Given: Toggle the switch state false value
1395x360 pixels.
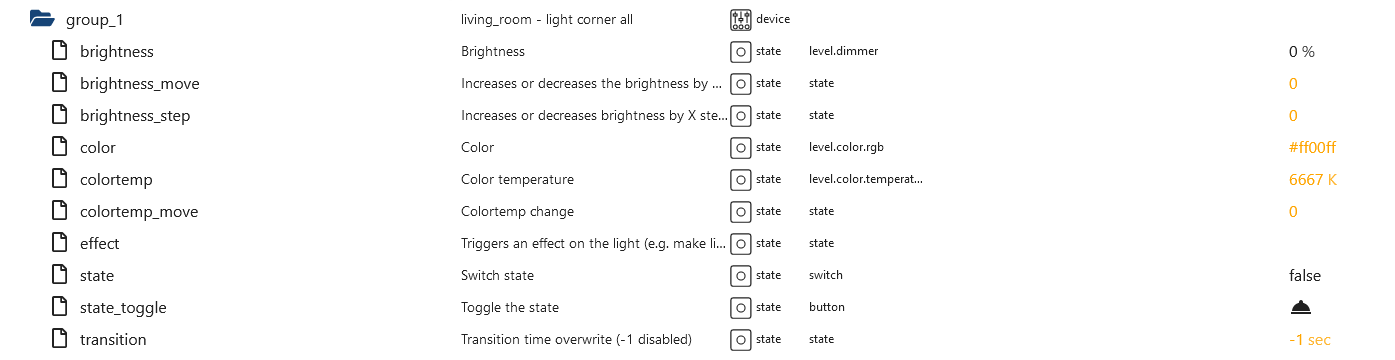Looking at the screenshot, I should [x=1305, y=275].
